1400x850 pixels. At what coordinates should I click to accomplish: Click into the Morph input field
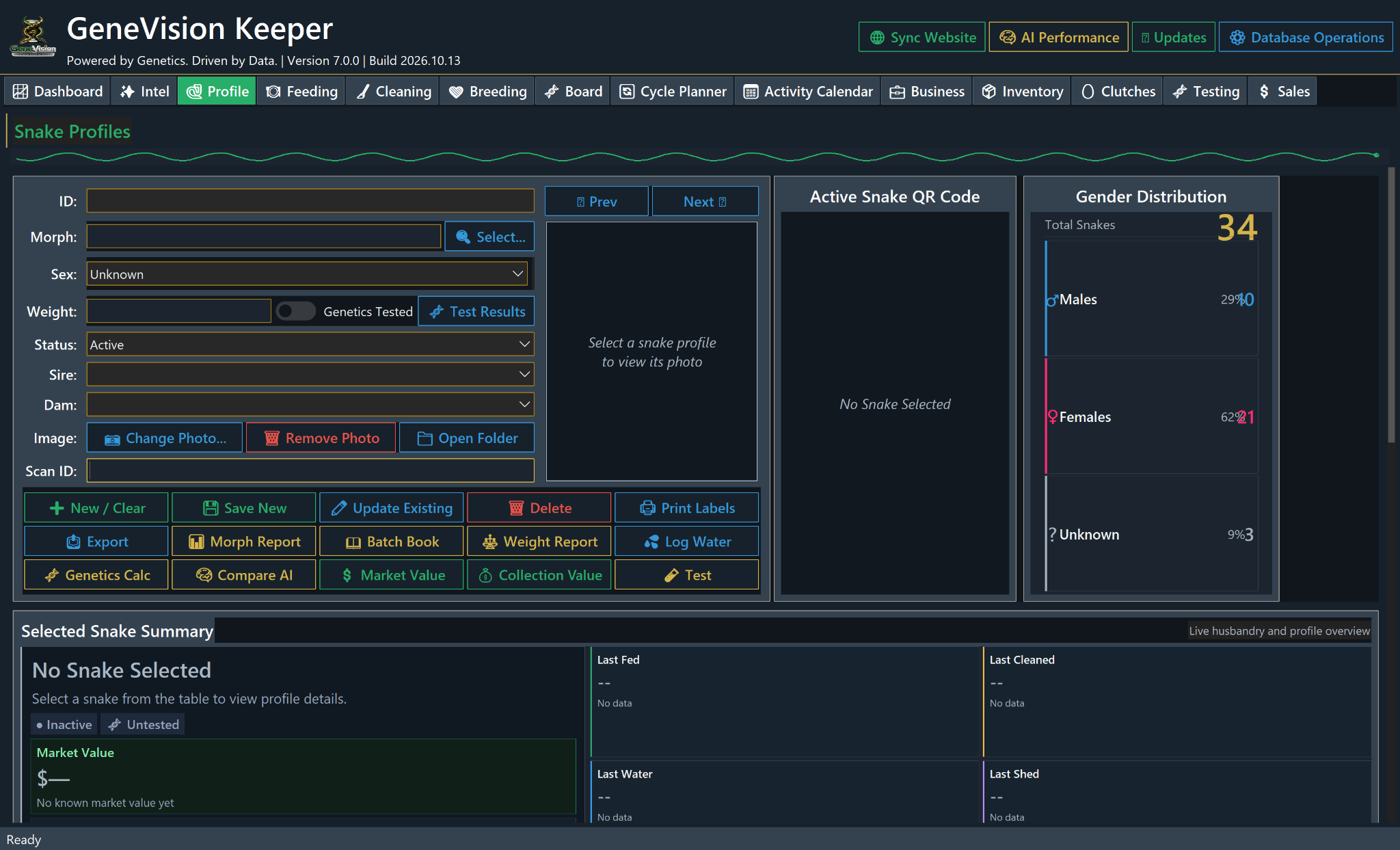tap(264, 237)
